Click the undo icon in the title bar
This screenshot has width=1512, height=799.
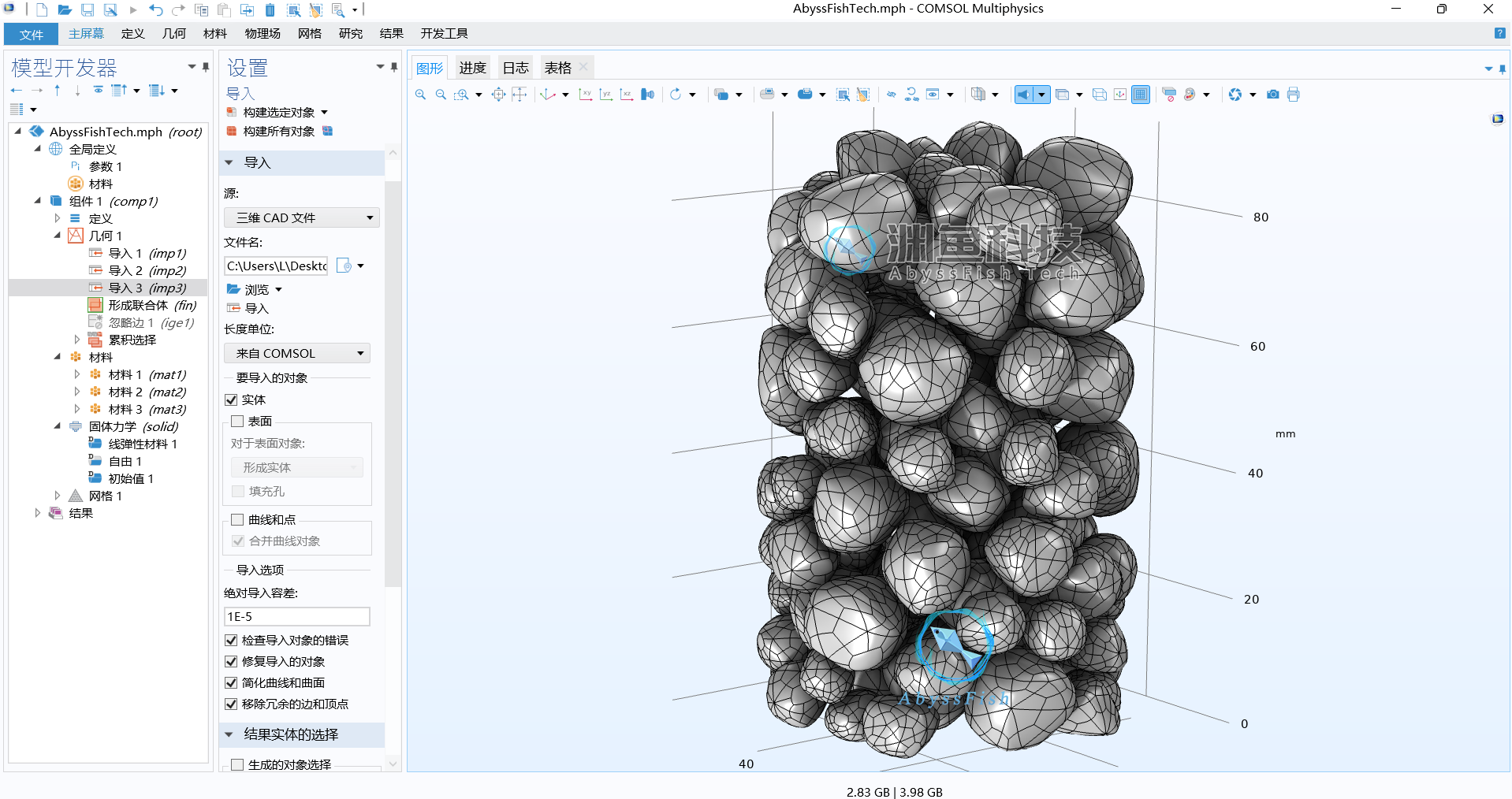(x=155, y=9)
